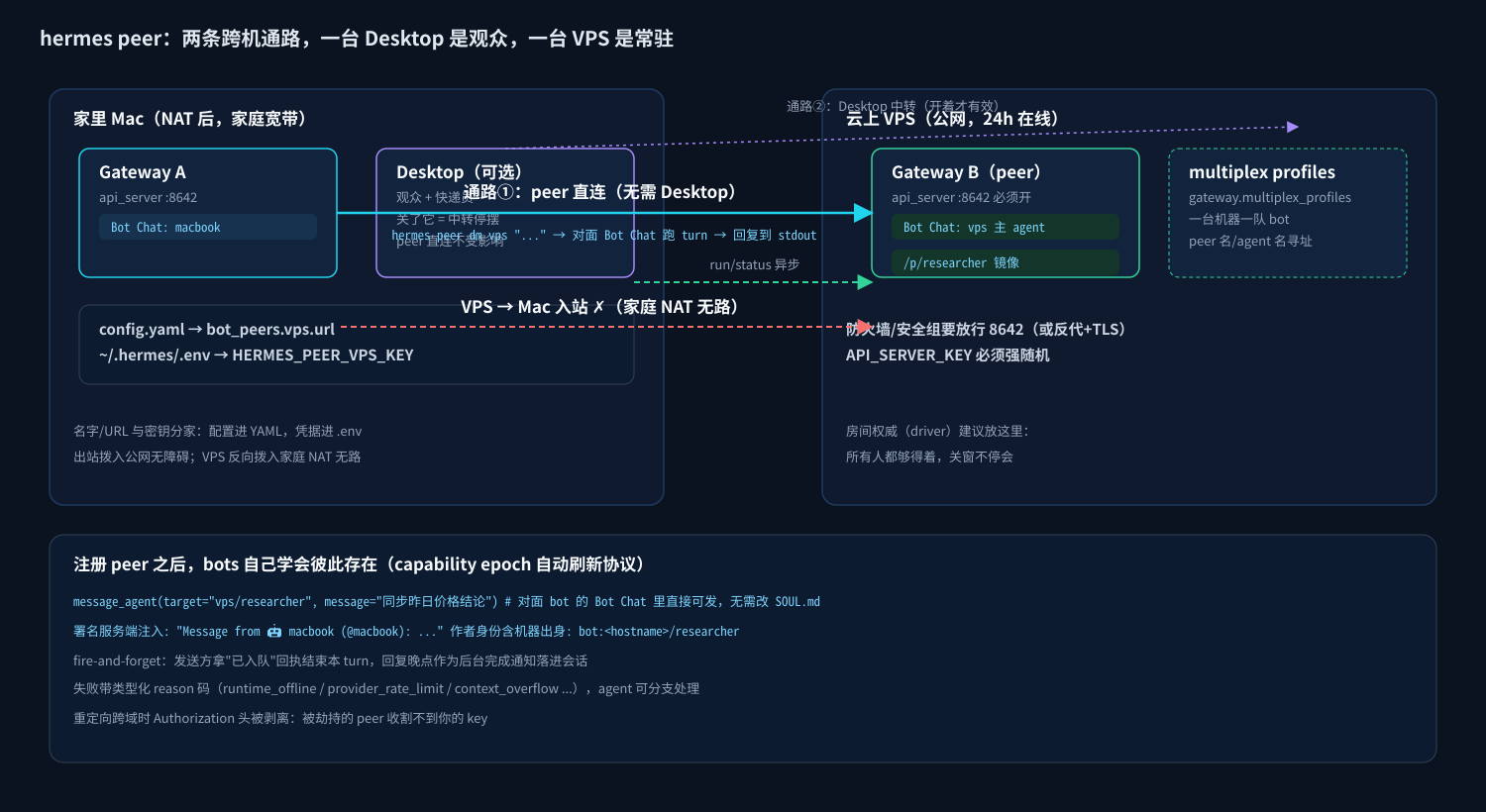Click the '署名服务端注入' line
This screenshot has width=1486, height=812.
click(x=406, y=632)
